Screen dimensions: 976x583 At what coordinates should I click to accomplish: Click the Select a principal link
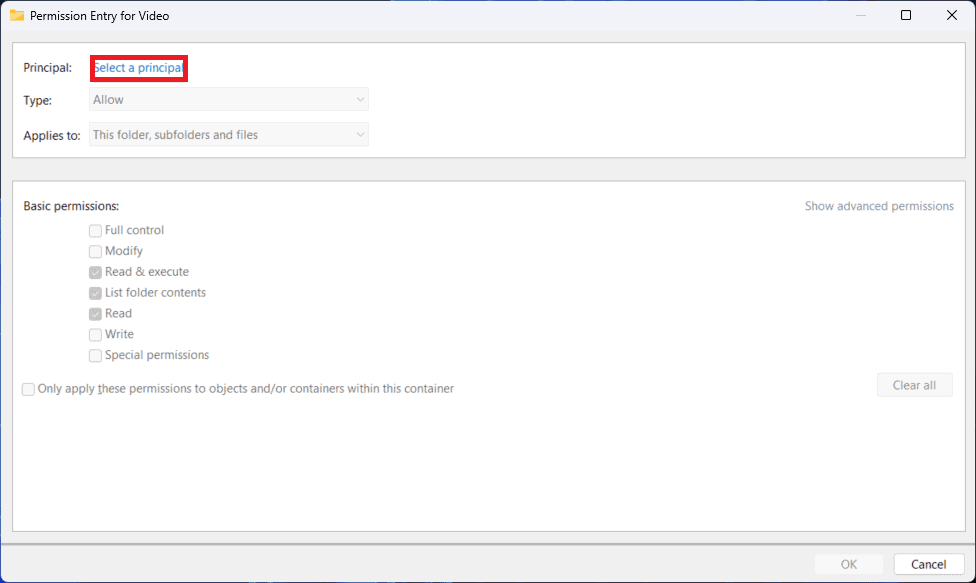[139, 68]
